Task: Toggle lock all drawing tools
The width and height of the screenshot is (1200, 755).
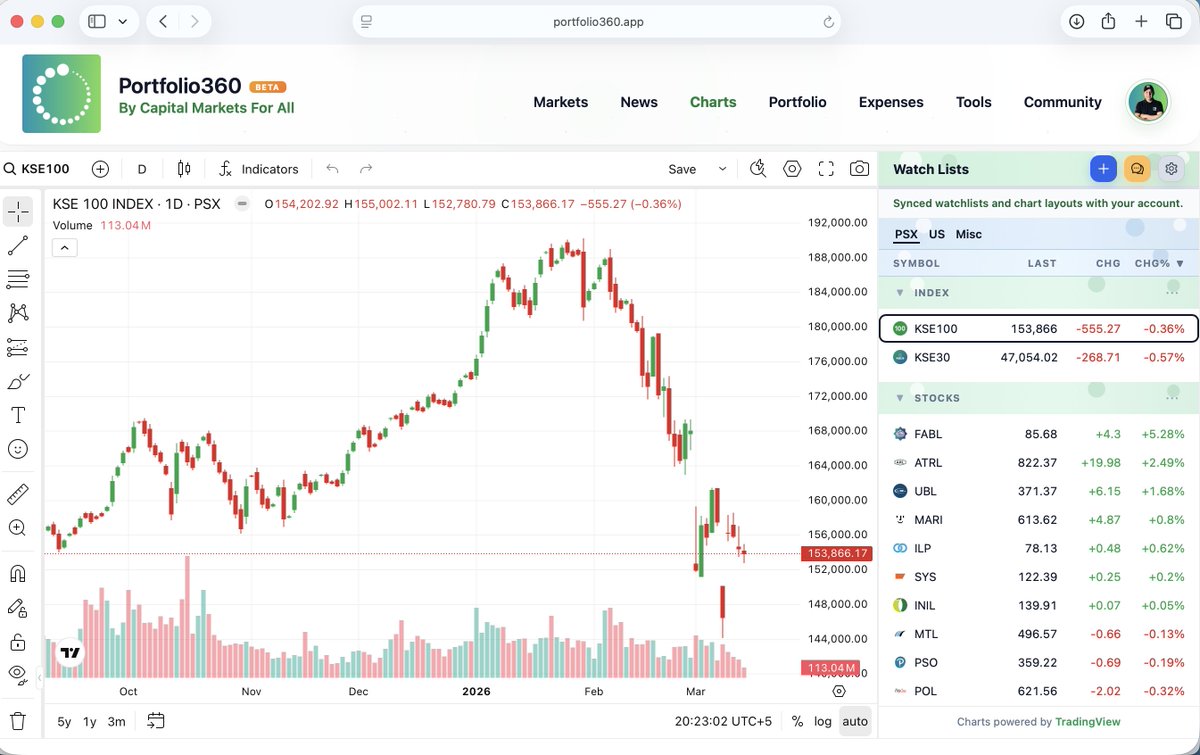Action: pyautogui.click(x=18, y=641)
